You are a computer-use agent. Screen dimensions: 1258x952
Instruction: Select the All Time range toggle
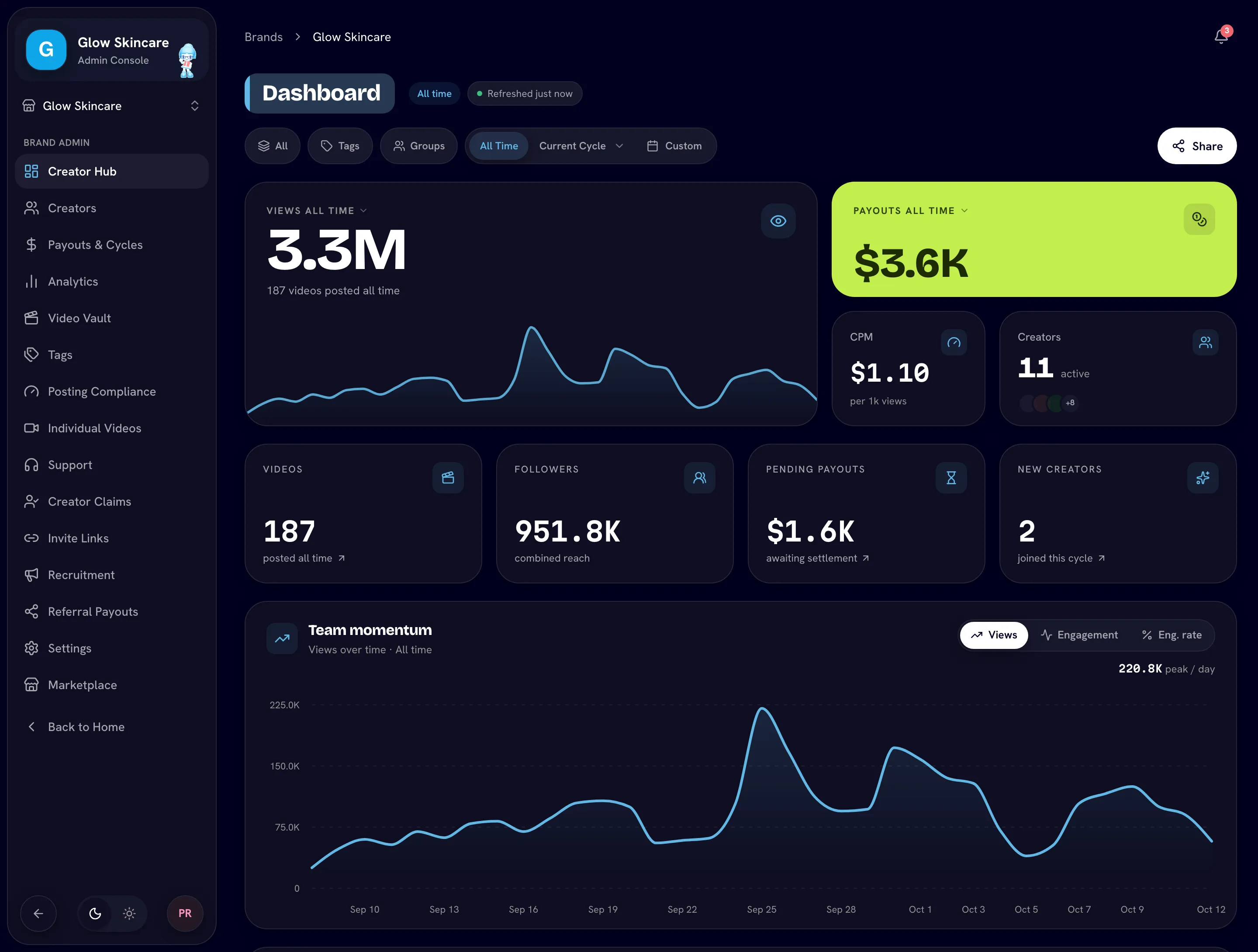tap(499, 146)
